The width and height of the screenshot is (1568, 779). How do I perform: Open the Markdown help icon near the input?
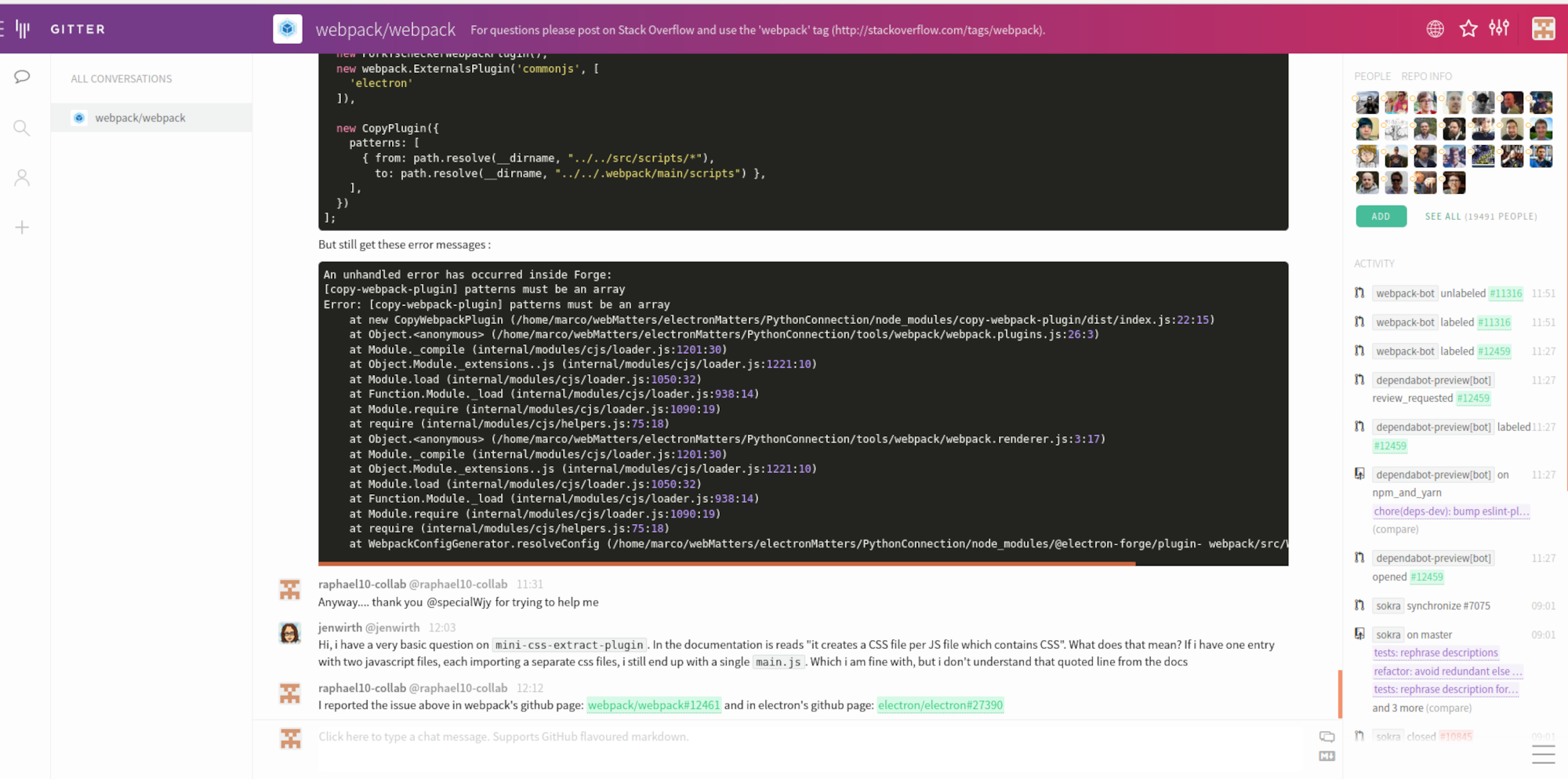tap(1327, 755)
